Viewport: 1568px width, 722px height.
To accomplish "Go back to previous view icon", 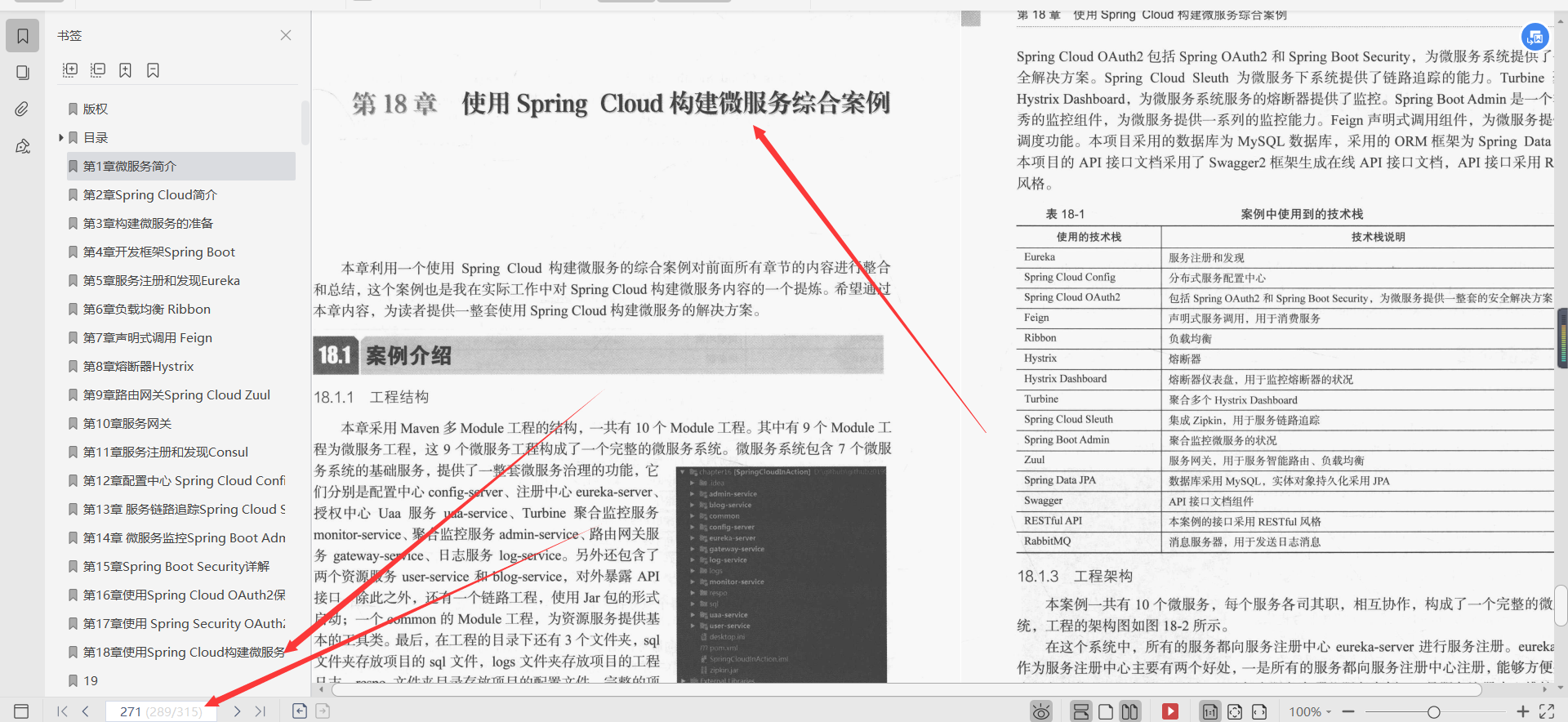I will 300,711.
